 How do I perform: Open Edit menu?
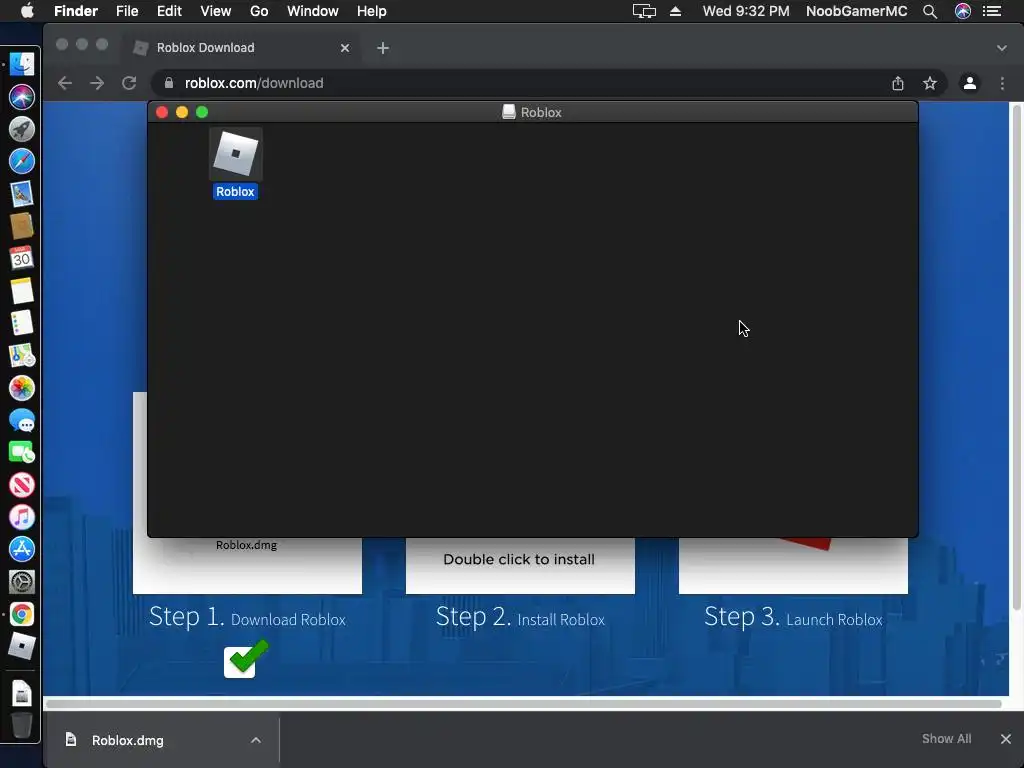pyautogui.click(x=169, y=11)
